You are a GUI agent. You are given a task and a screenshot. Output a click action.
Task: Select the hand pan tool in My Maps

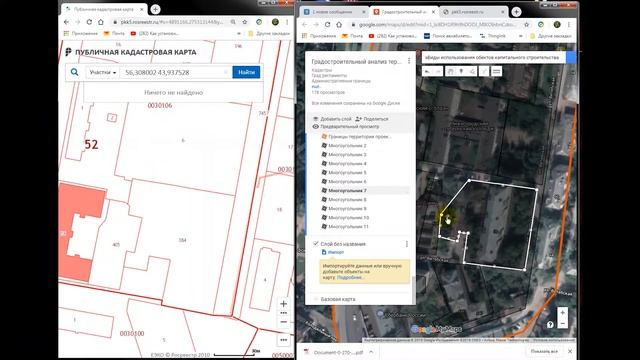450,71
